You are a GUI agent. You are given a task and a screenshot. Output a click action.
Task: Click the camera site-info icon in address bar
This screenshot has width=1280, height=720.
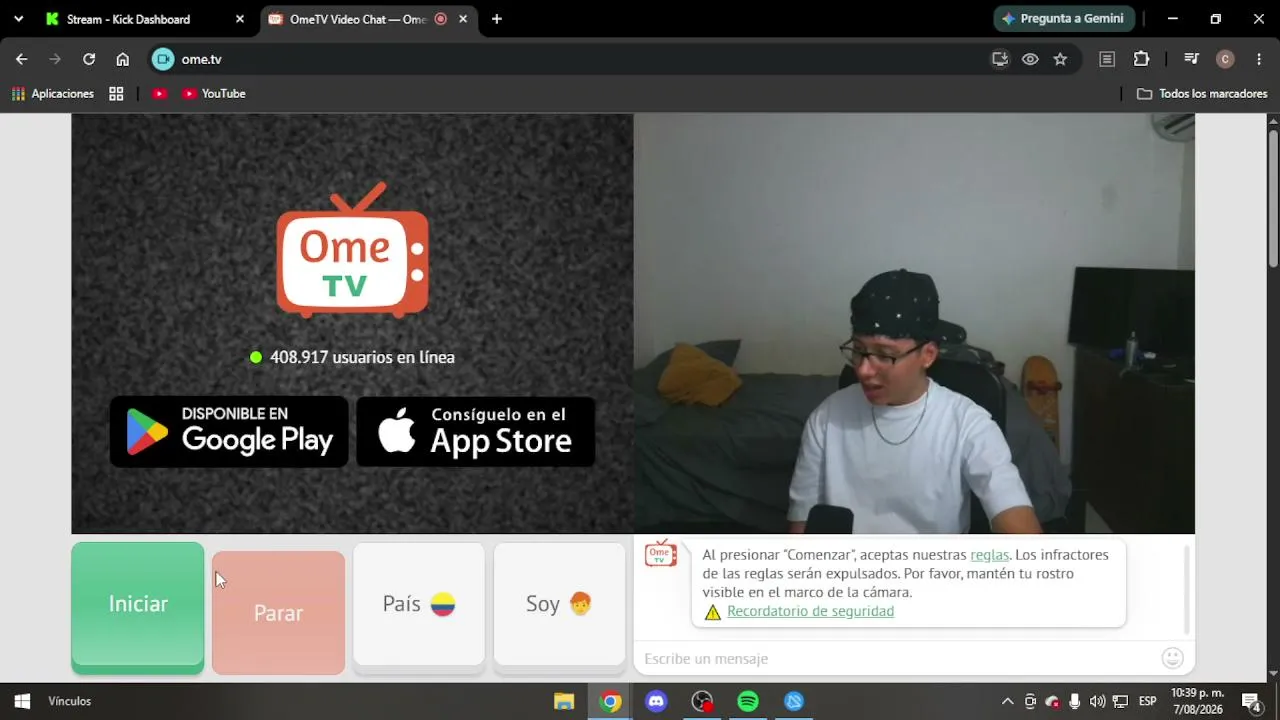[x=162, y=59]
